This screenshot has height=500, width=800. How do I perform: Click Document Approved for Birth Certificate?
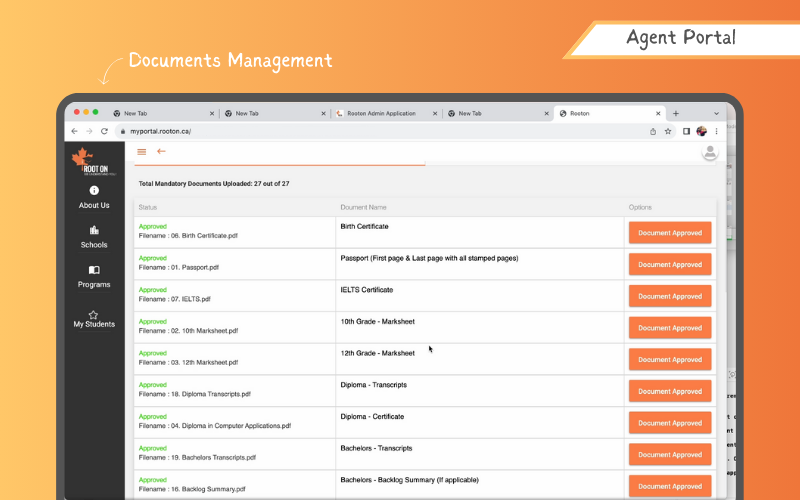(670, 233)
